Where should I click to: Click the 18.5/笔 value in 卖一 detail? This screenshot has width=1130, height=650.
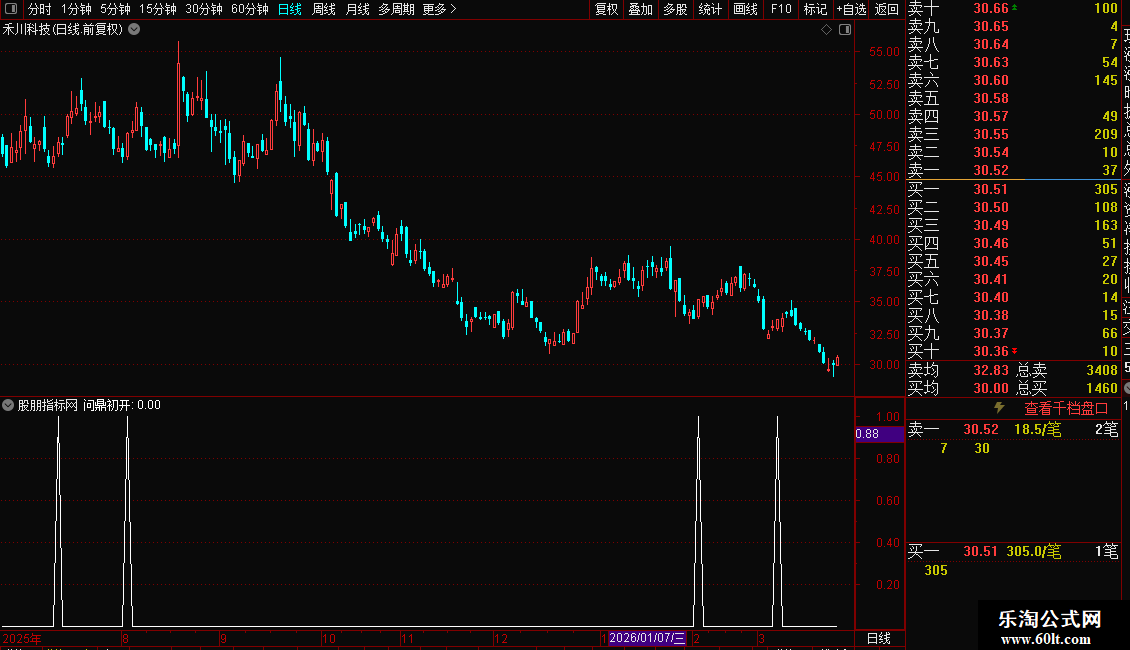(x=1038, y=429)
